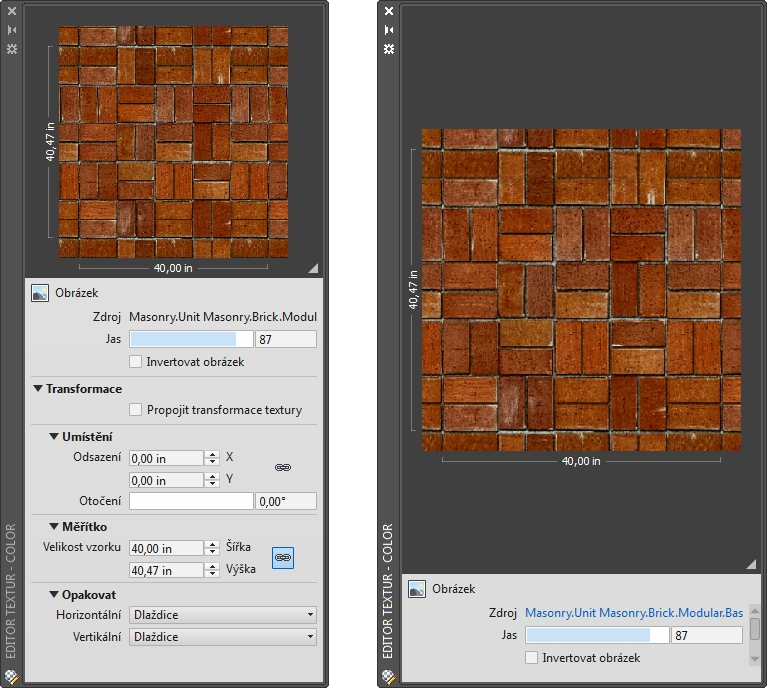The width and height of the screenshot is (771, 692).
Task: Enable Invertovat obrázek in the right panel
Action: point(532,658)
